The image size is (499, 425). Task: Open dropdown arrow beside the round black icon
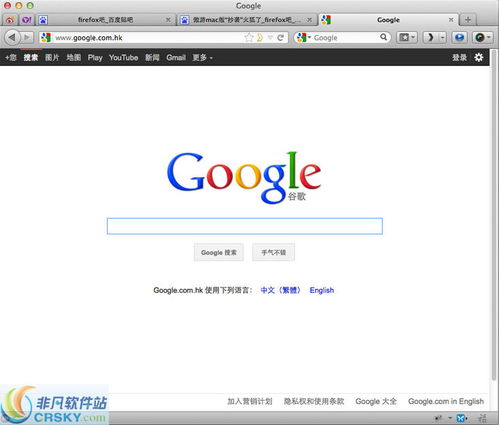[x=489, y=37]
